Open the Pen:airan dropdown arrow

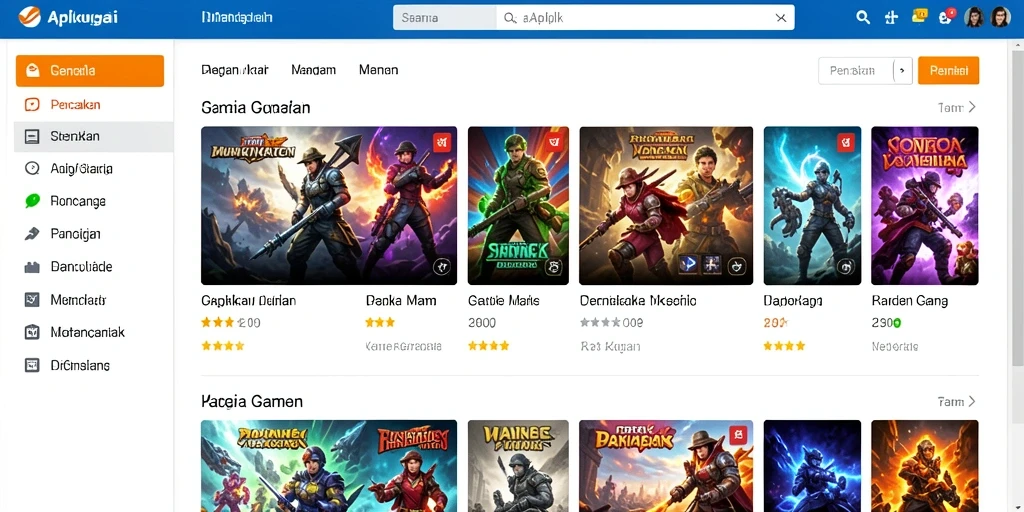903,71
